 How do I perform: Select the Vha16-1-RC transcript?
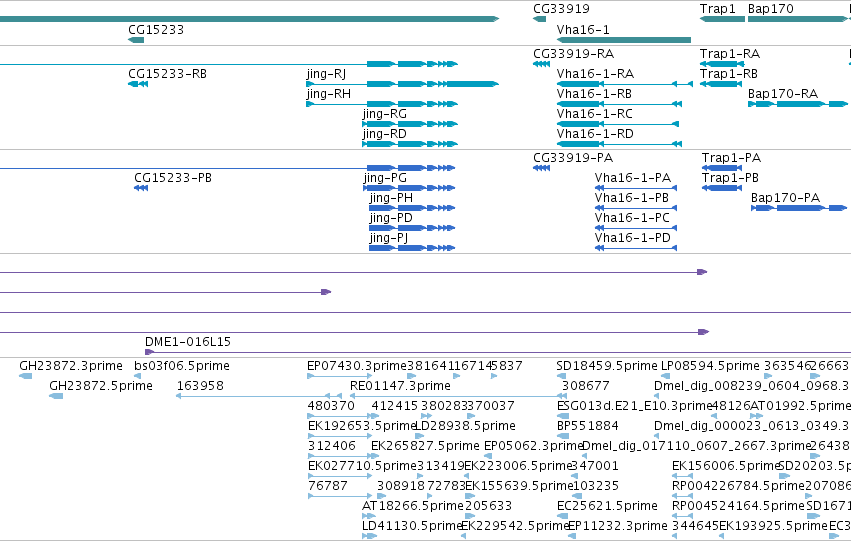[594, 114]
